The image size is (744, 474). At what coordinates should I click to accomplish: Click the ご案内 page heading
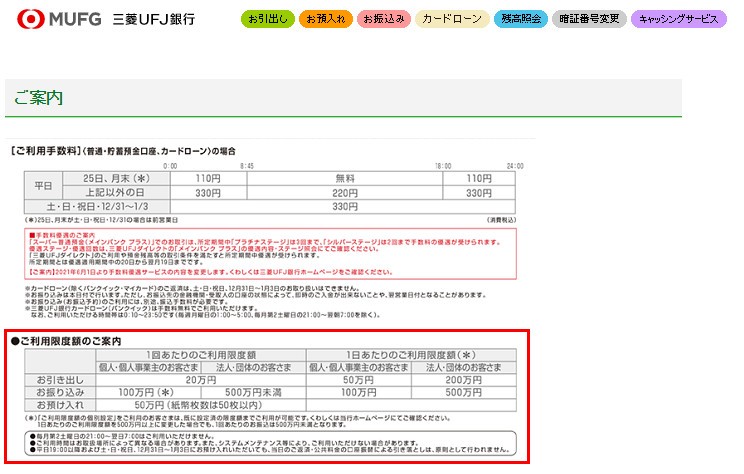[38, 97]
